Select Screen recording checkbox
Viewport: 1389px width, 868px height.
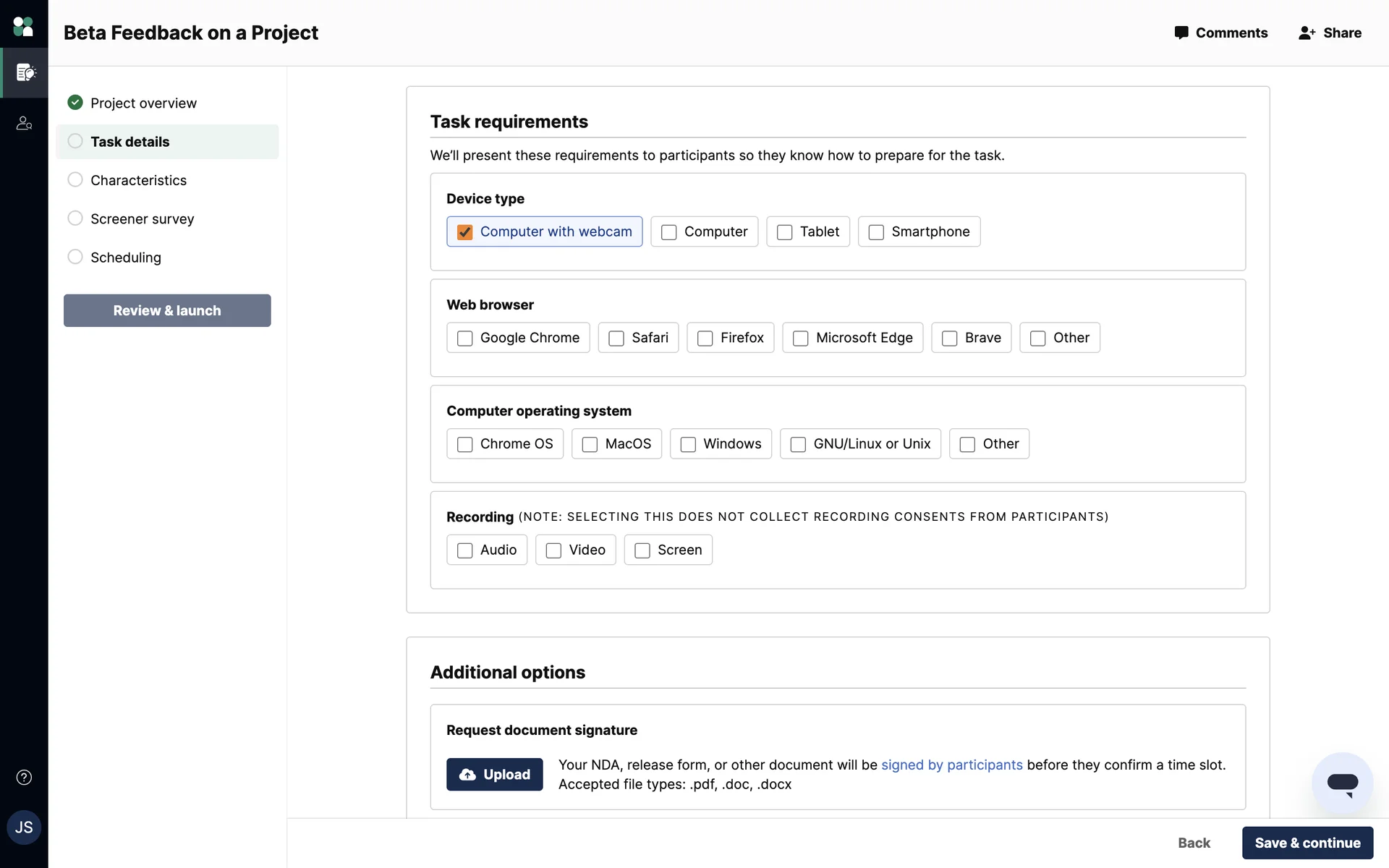click(642, 550)
